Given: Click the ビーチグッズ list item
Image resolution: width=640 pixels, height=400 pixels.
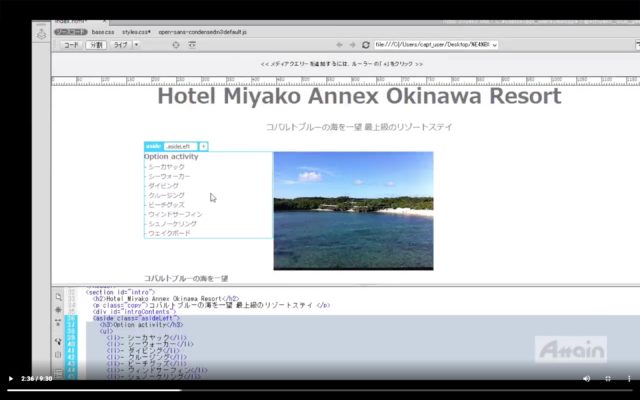Looking at the screenshot, I should click(166, 205).
